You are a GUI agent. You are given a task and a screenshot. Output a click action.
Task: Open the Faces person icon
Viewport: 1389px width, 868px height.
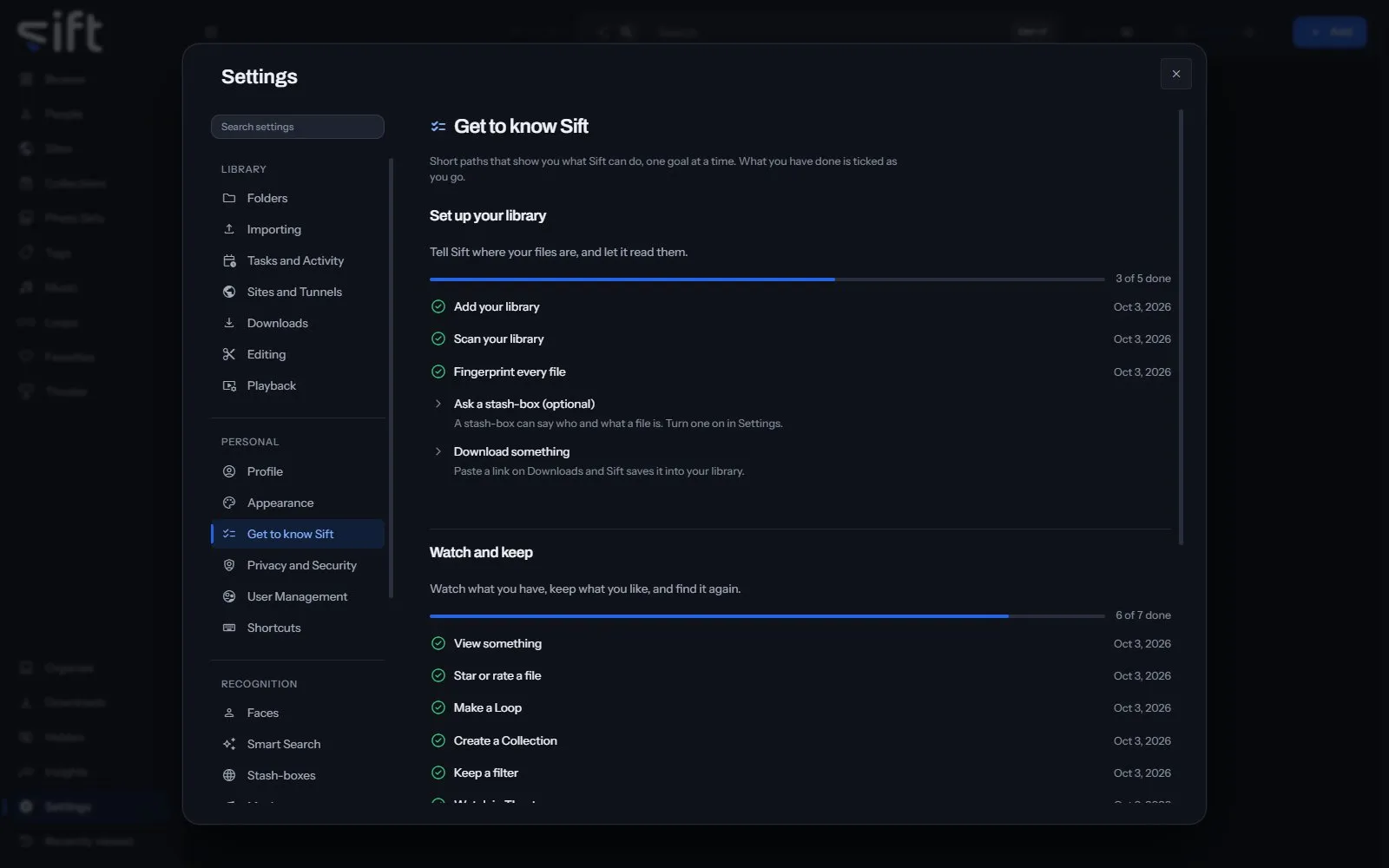[229, 713]
